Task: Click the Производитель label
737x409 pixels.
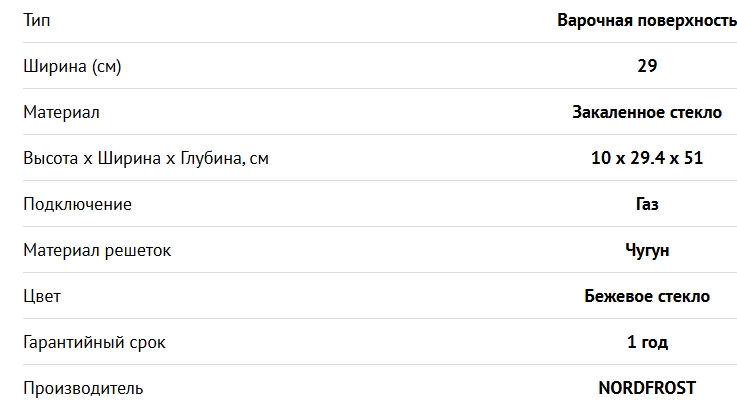Action: (x=83, y=388)
